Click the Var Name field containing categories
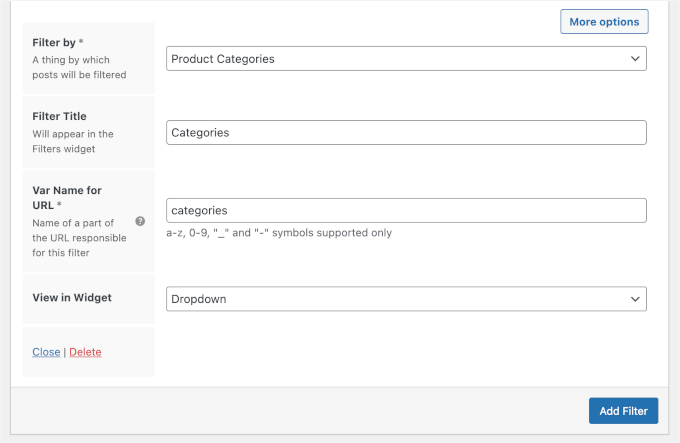 406,210
